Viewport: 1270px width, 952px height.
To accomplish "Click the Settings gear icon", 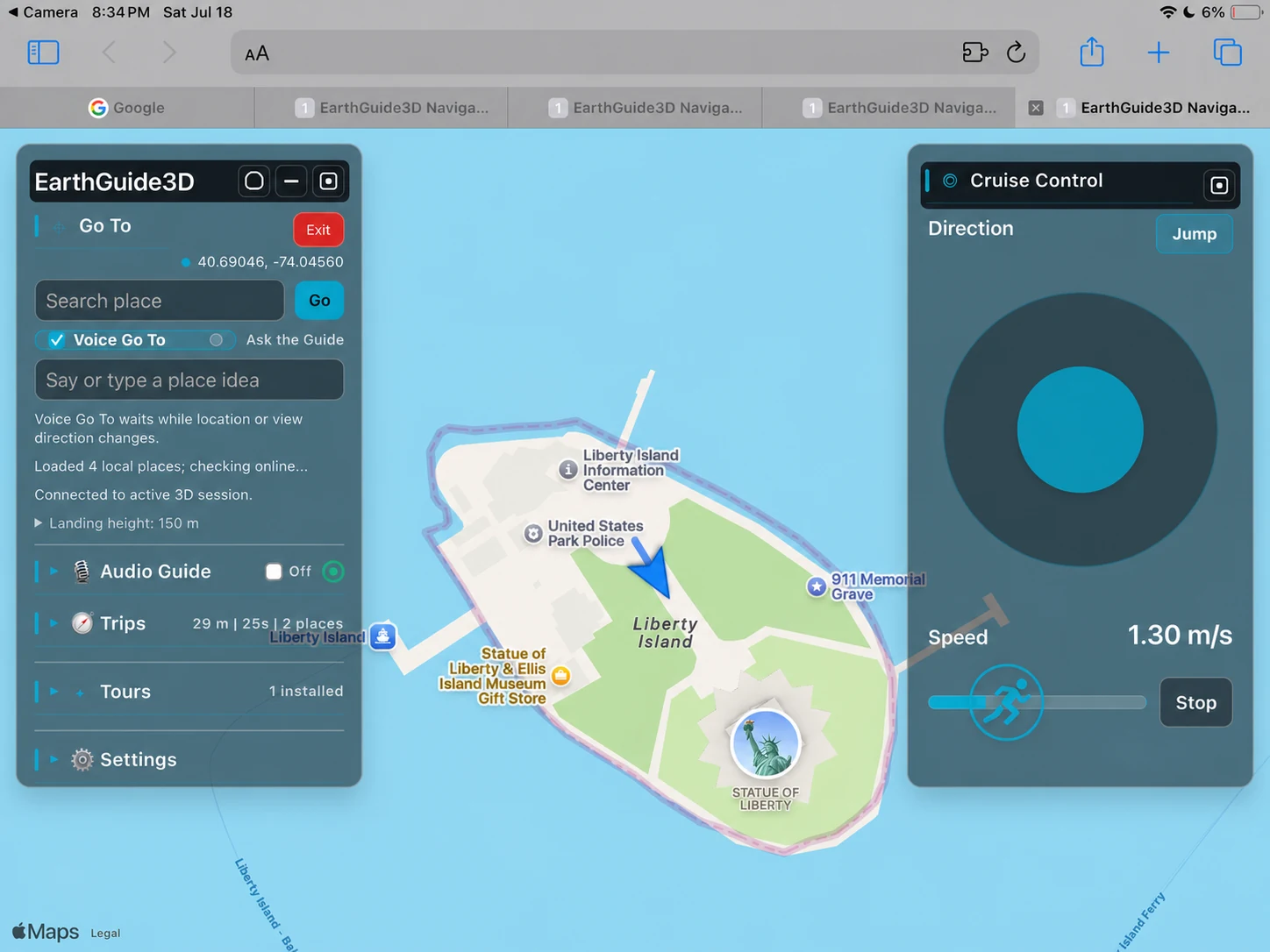I will coord(82,760).
